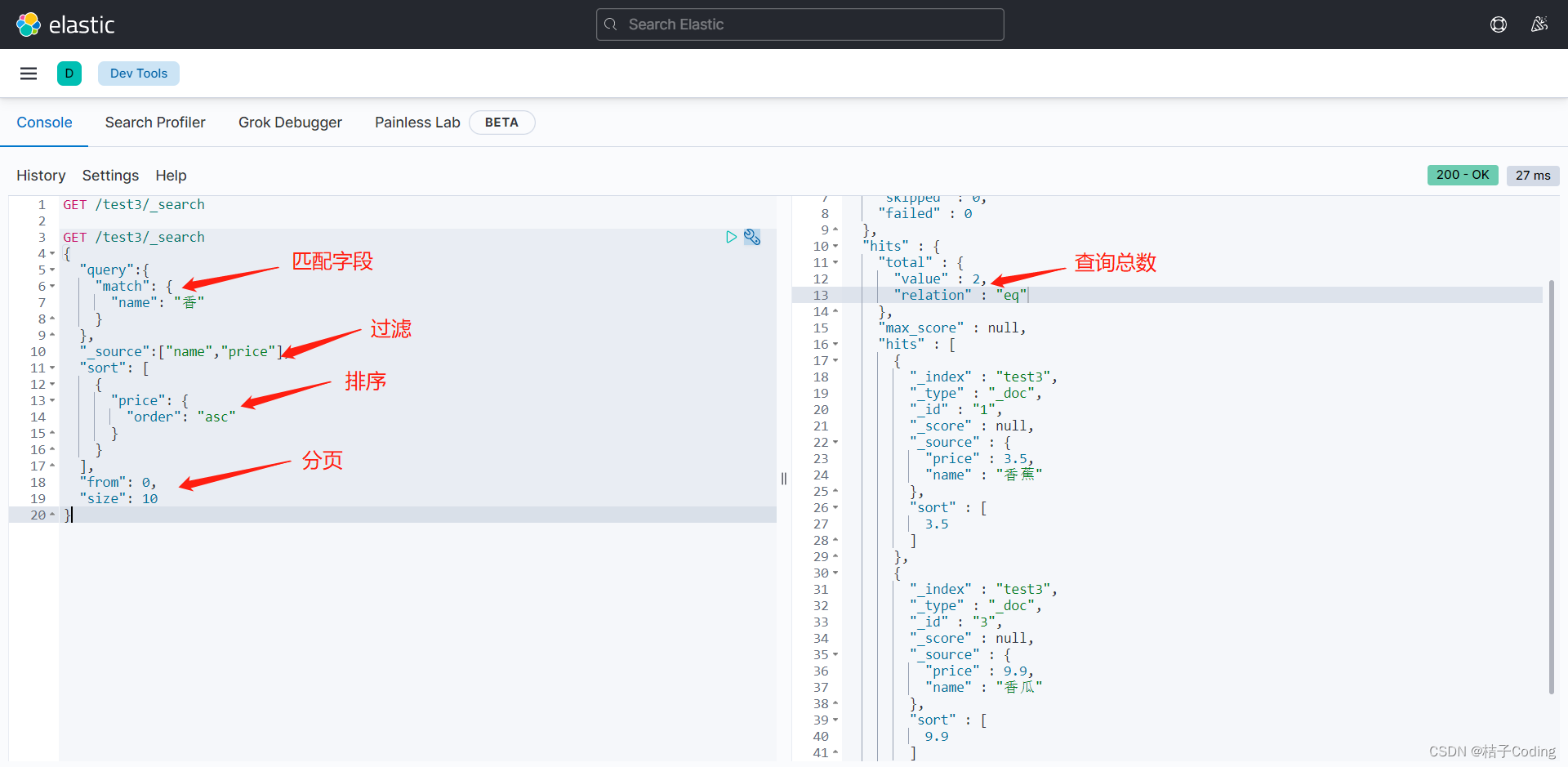The image size is (1568, 767).
Task: Collapse the request body at line 4
Action: click(x=52, y=254)
